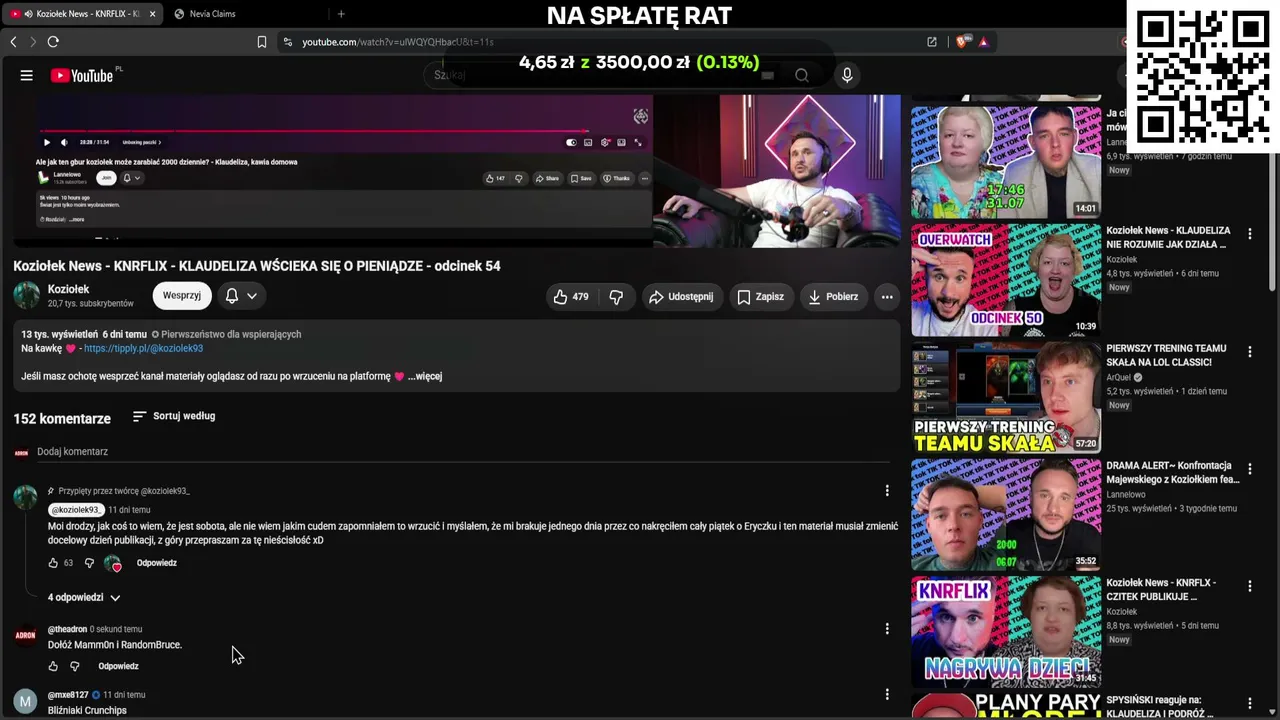Open options for the PIERWSZY TRENING TEAMU SKAŁA video
The height and width of the screenshot is (720, 1280).
[1249, 351]
